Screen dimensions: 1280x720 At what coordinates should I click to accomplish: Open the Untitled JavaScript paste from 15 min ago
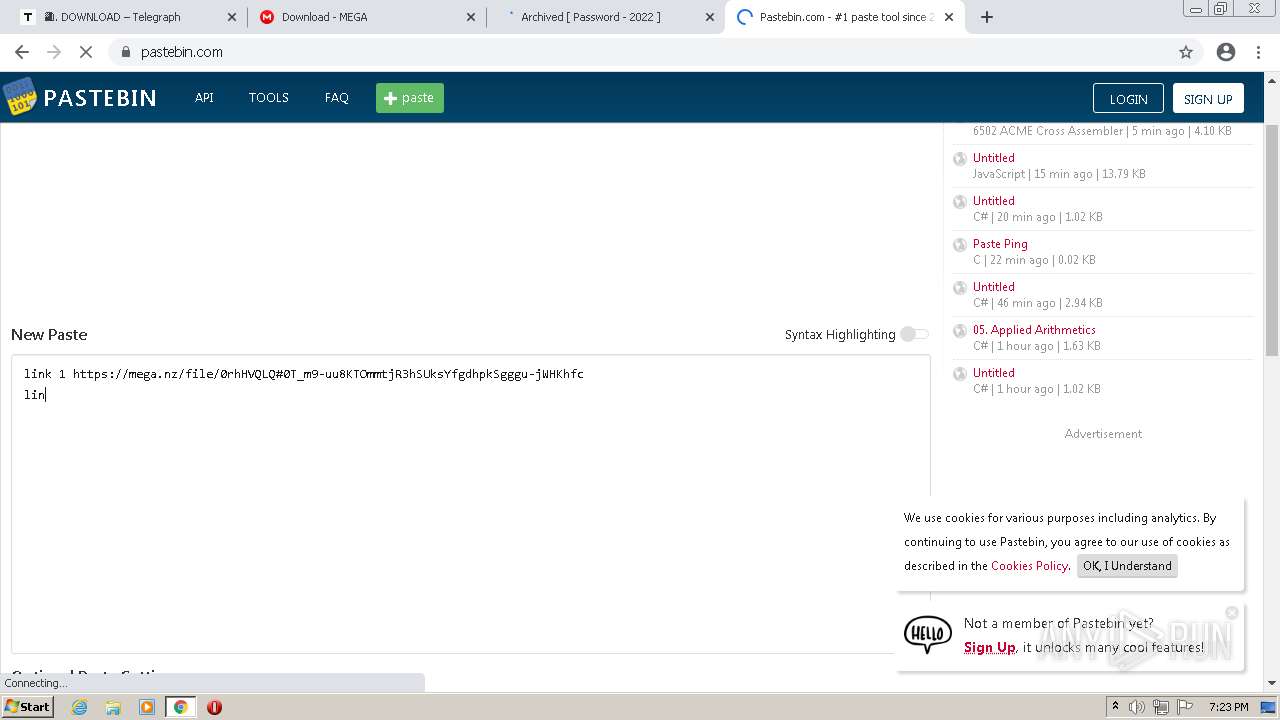pos(993,158)
